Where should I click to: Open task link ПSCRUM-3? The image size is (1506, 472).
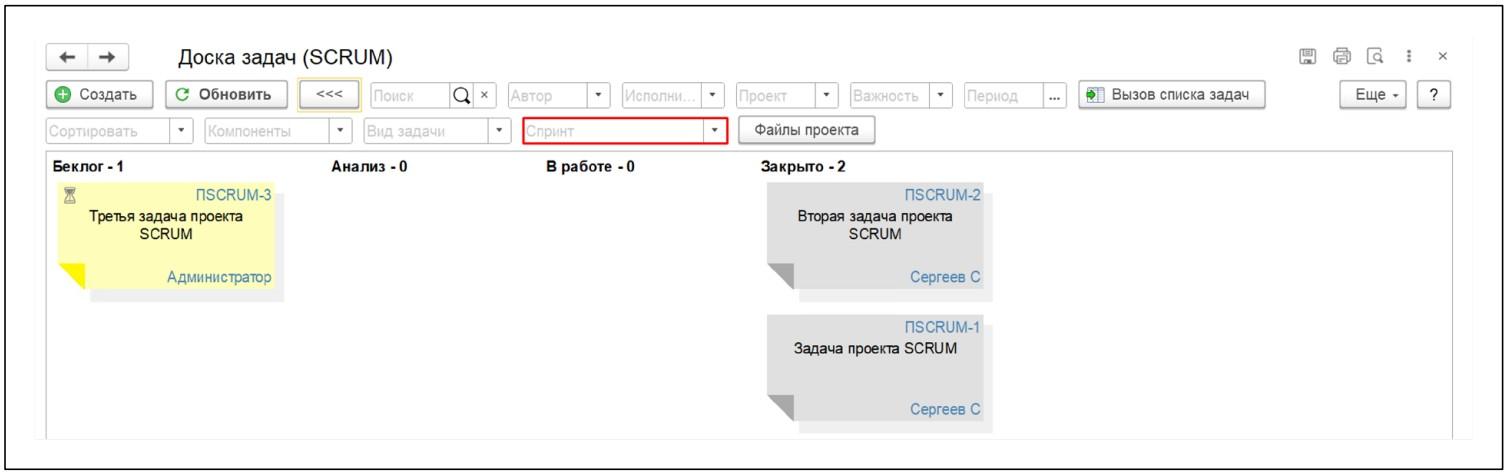(x=234, y=195)
